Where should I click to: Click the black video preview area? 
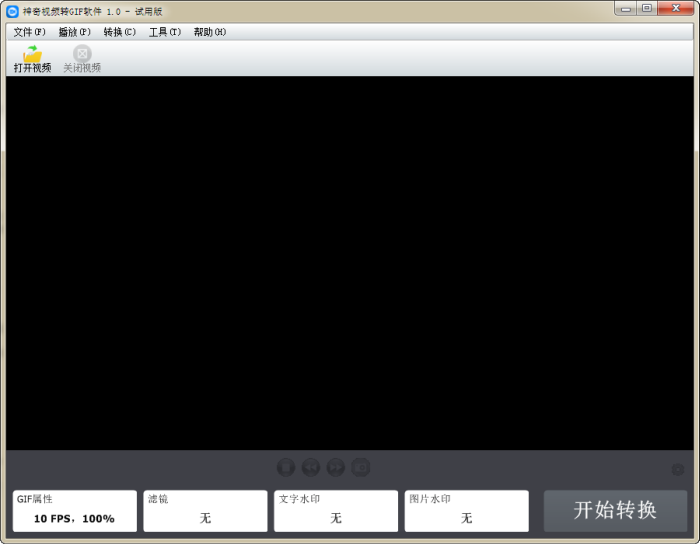coord(350,263)
